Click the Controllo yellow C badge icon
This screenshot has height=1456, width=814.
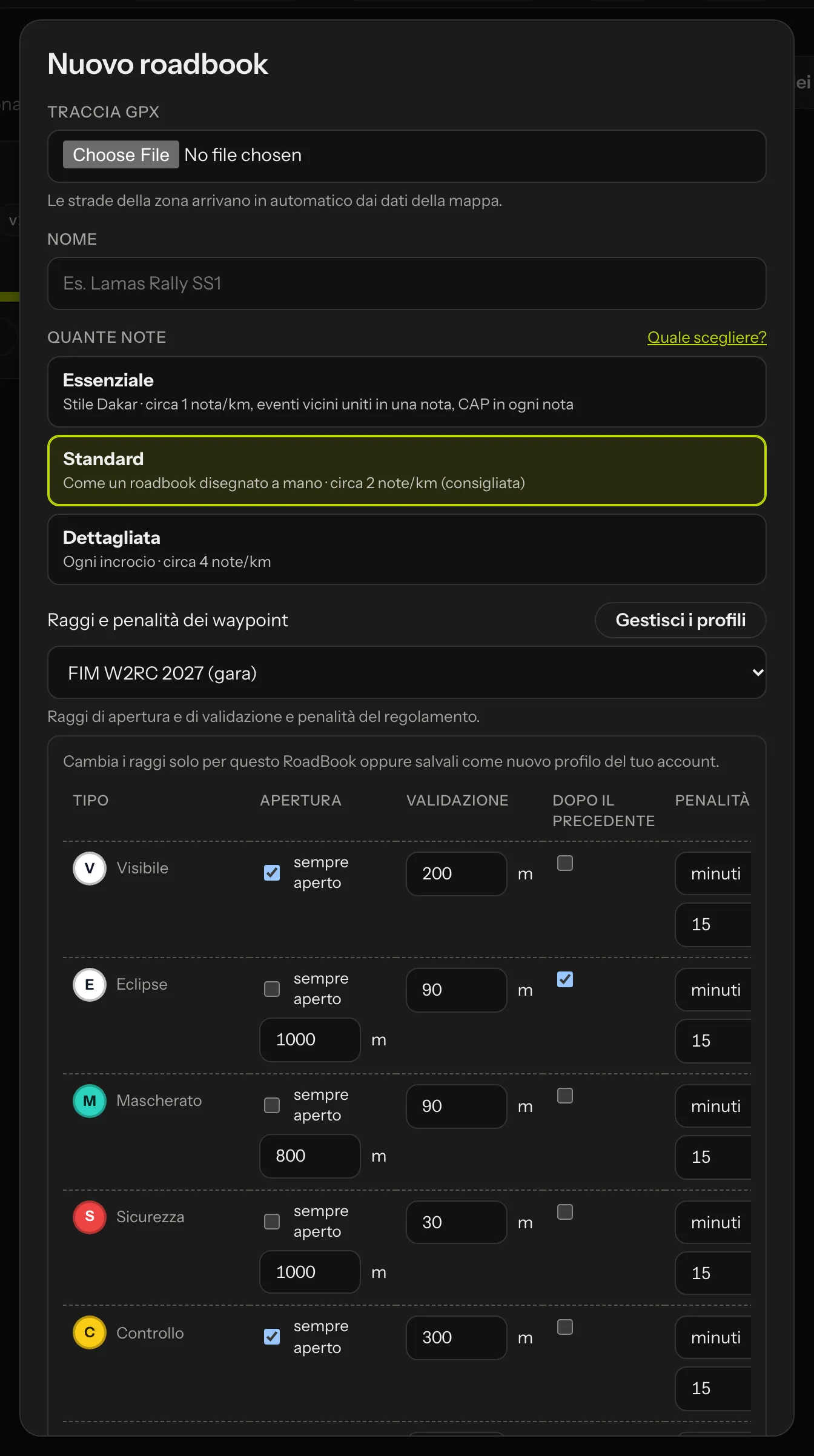[90, 1332]
